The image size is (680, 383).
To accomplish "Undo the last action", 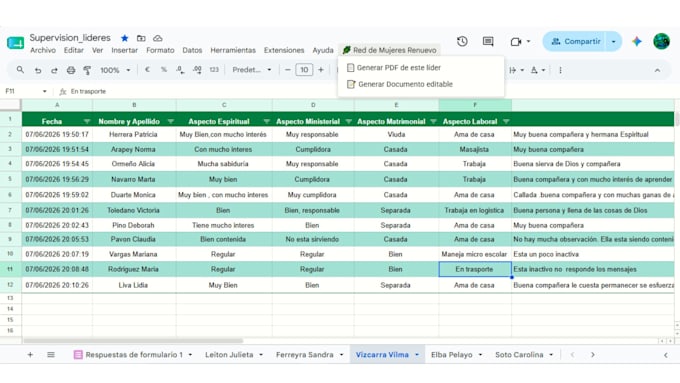I will pos(38,70).
